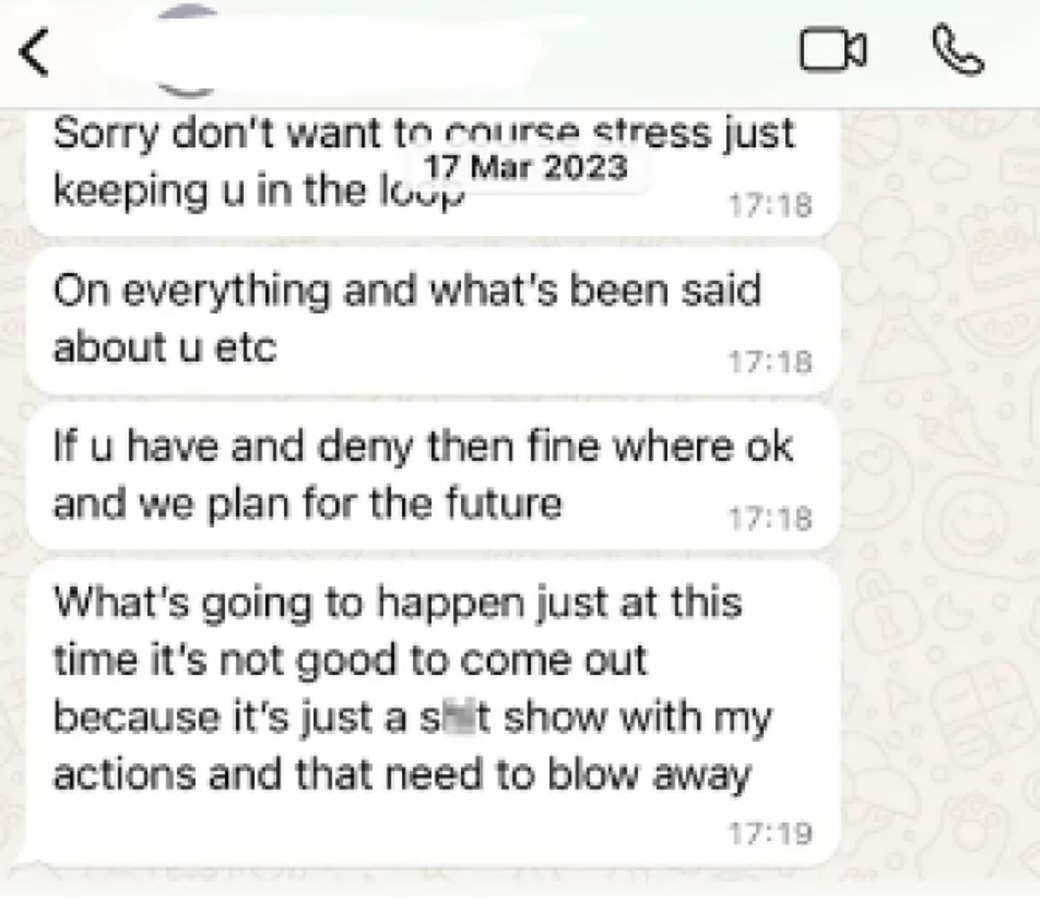This screenshot has height=900, width=1040.
Task: Click the line "actions and that need to blow away"
Action: pyautogui.click(x=400, y=775)
